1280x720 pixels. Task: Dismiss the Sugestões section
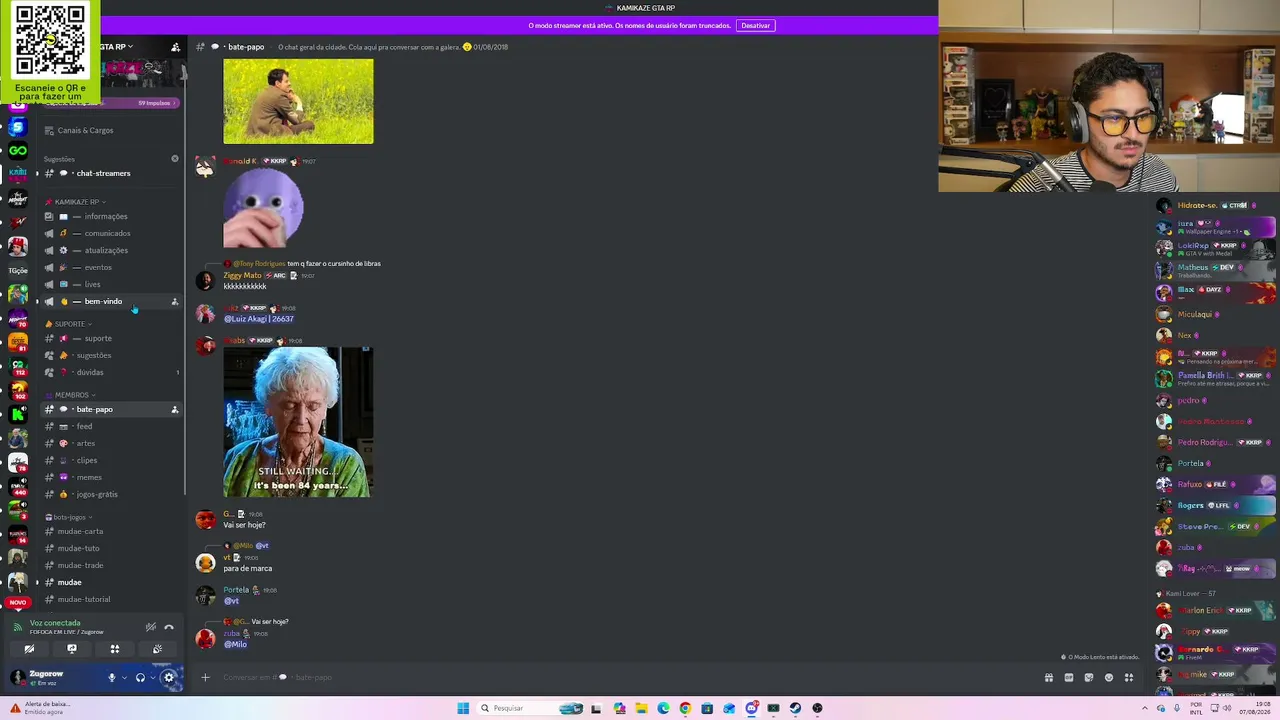(175, 159)
